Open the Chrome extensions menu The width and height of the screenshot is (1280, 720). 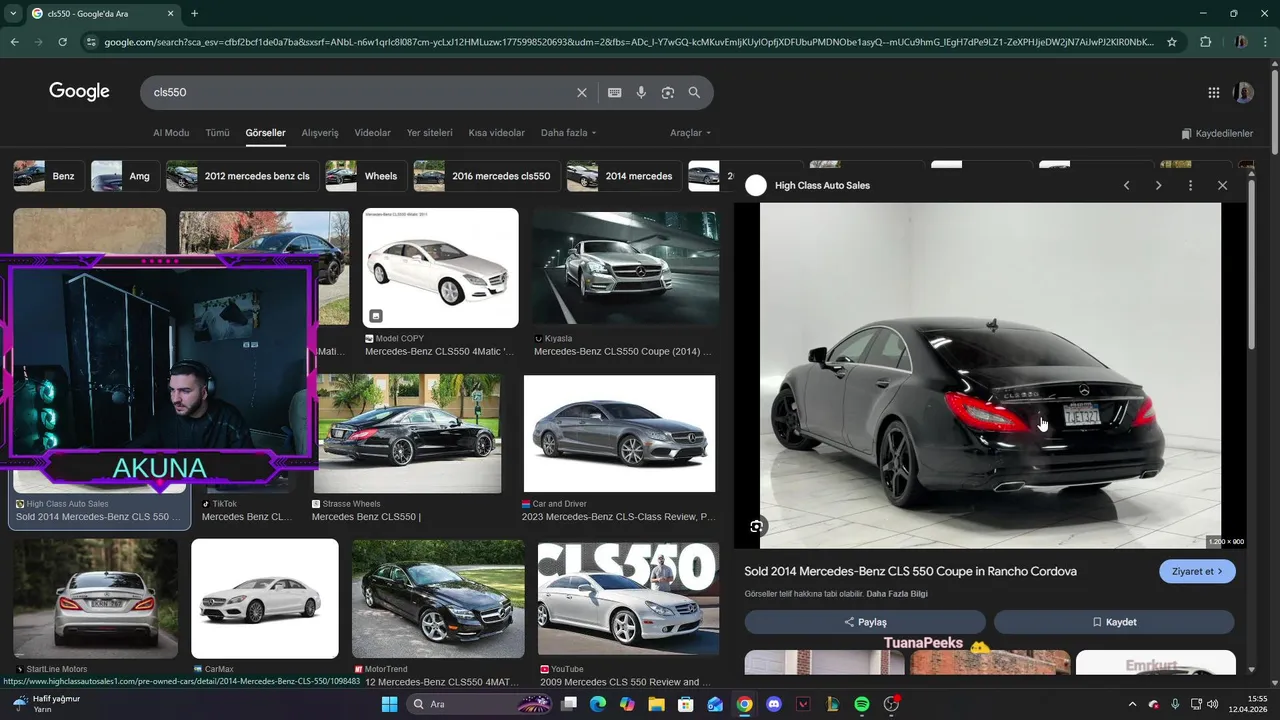[x=1205, y=42]
